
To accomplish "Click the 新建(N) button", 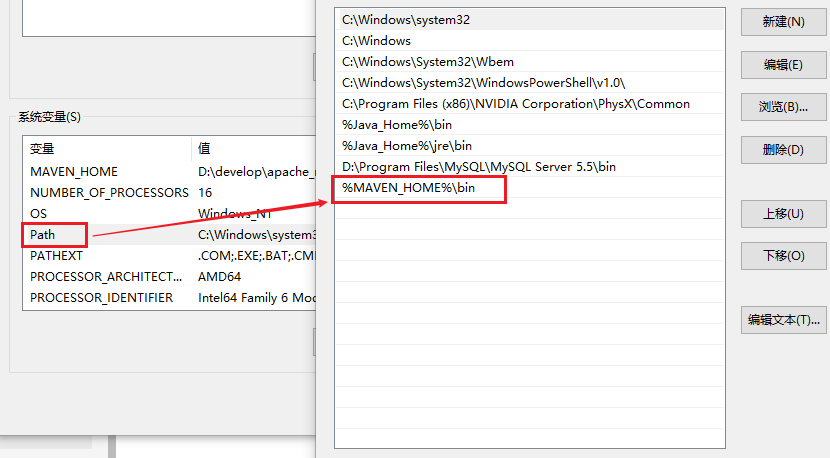I will [783, 22].
